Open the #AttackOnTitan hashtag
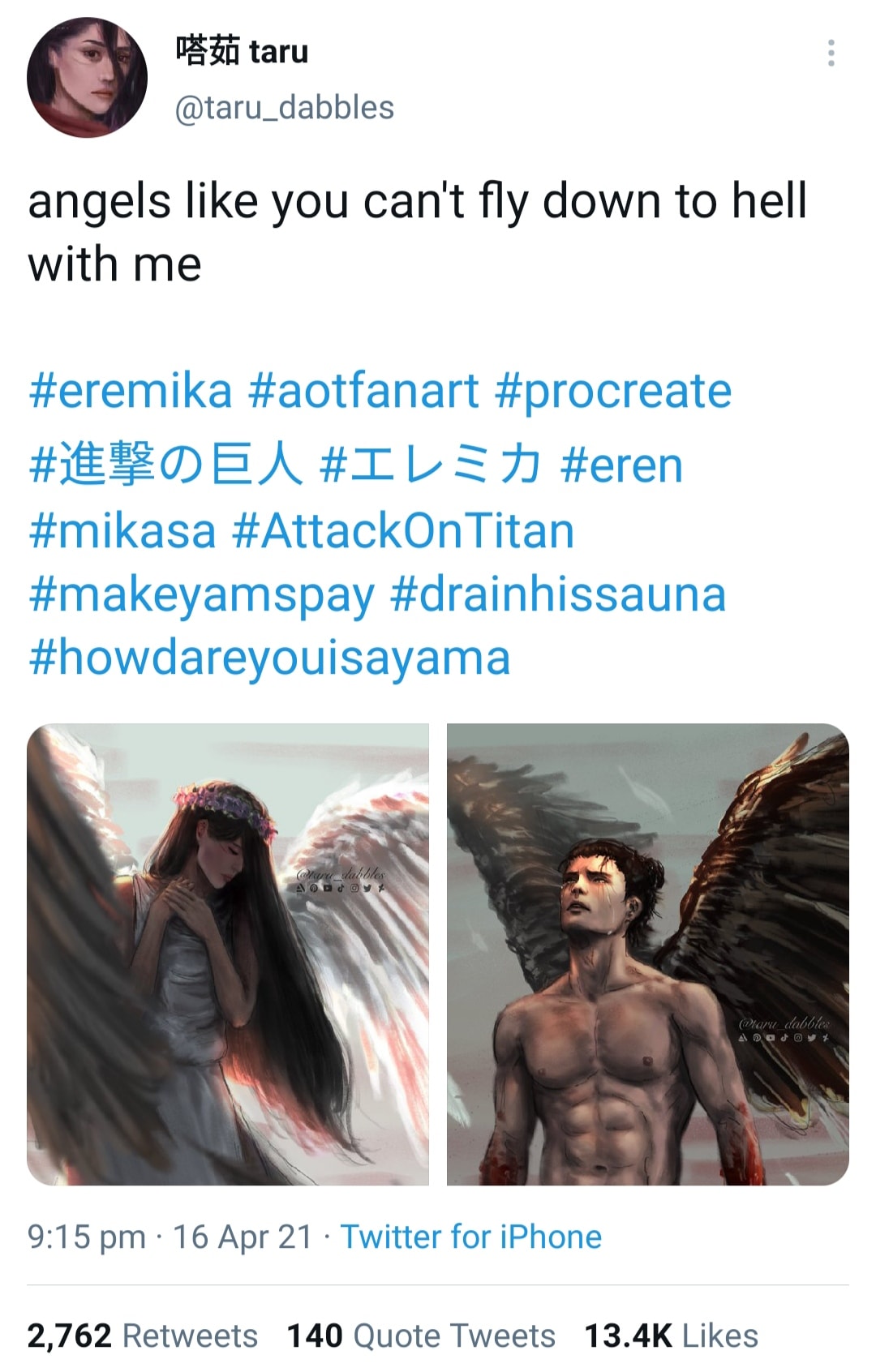Screen dimensions: 876x1372 403,531
